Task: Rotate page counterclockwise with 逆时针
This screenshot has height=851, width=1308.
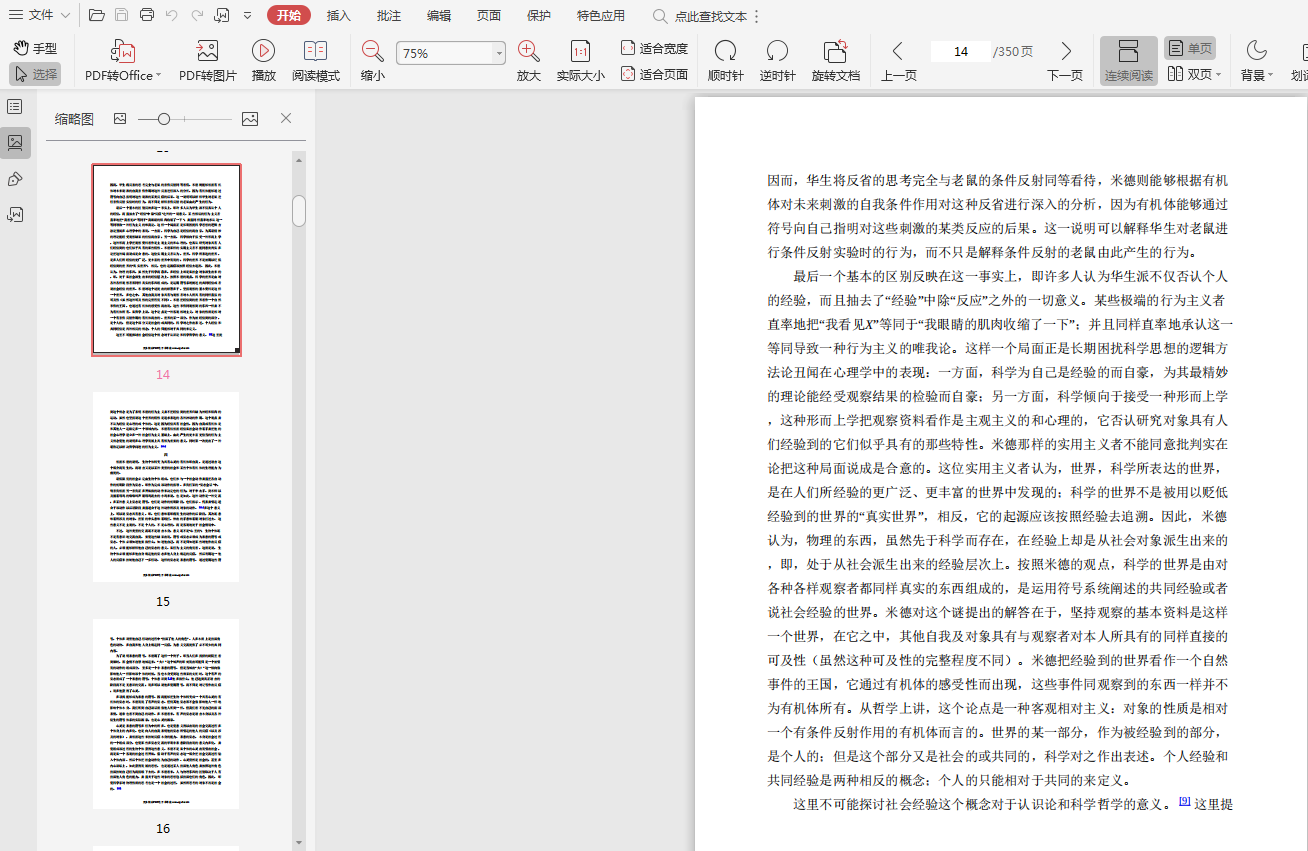Action: pyautogui.click(x=777, y=52)
